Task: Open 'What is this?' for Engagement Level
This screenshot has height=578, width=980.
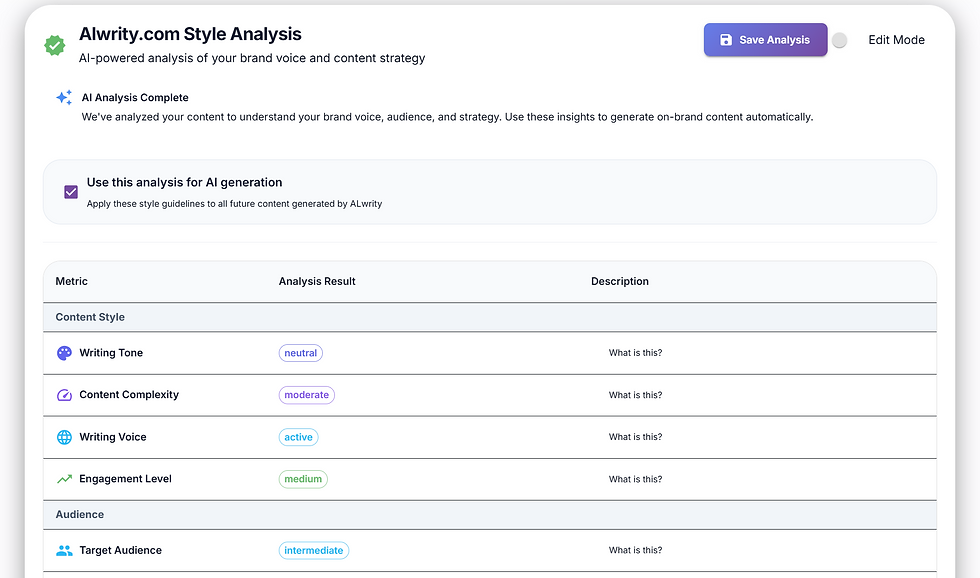Action: (x=636, y=479)
